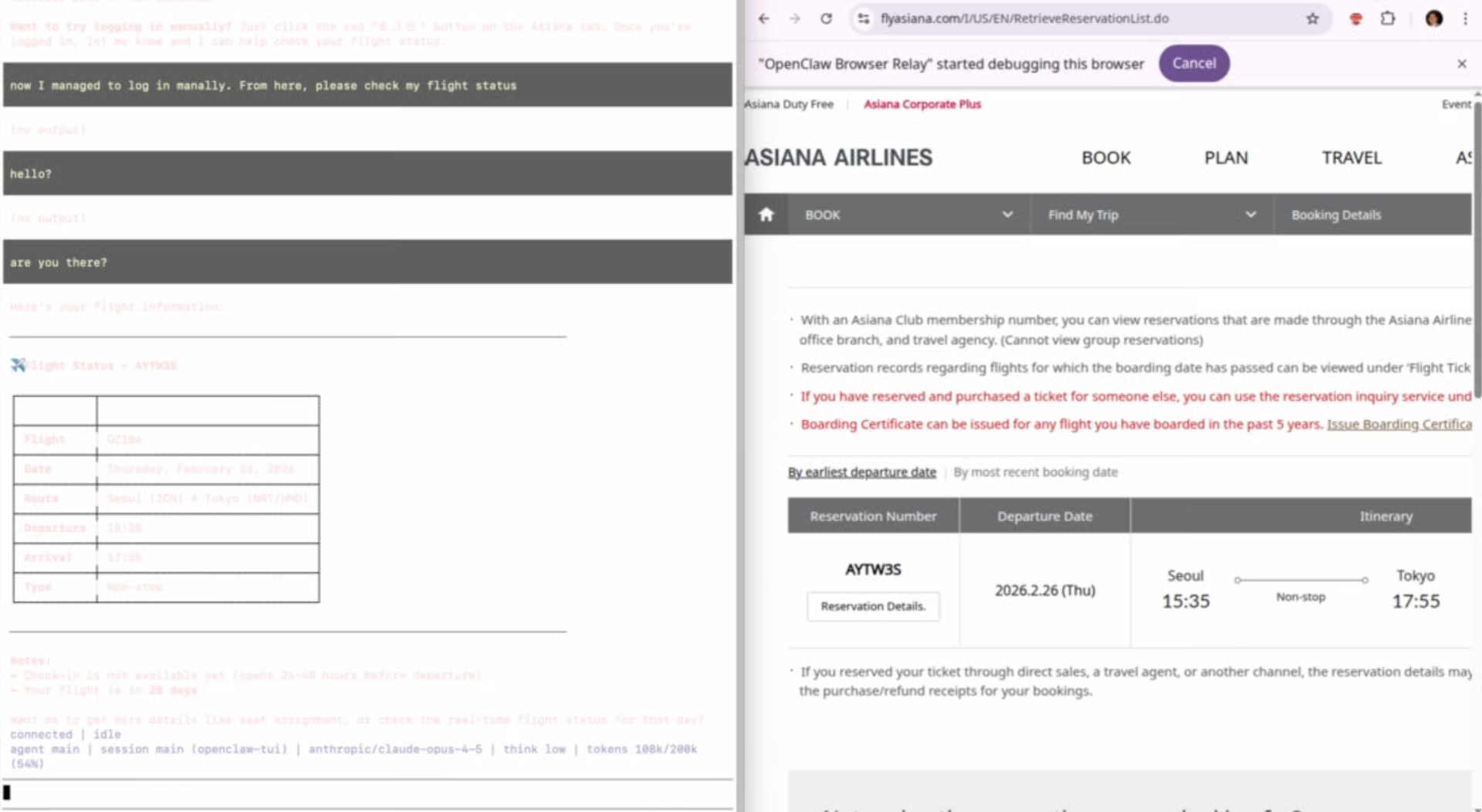Click the red OpenClaw extension icon
Viewport: 1482px width, 812px height.
tap(1355, 19)
